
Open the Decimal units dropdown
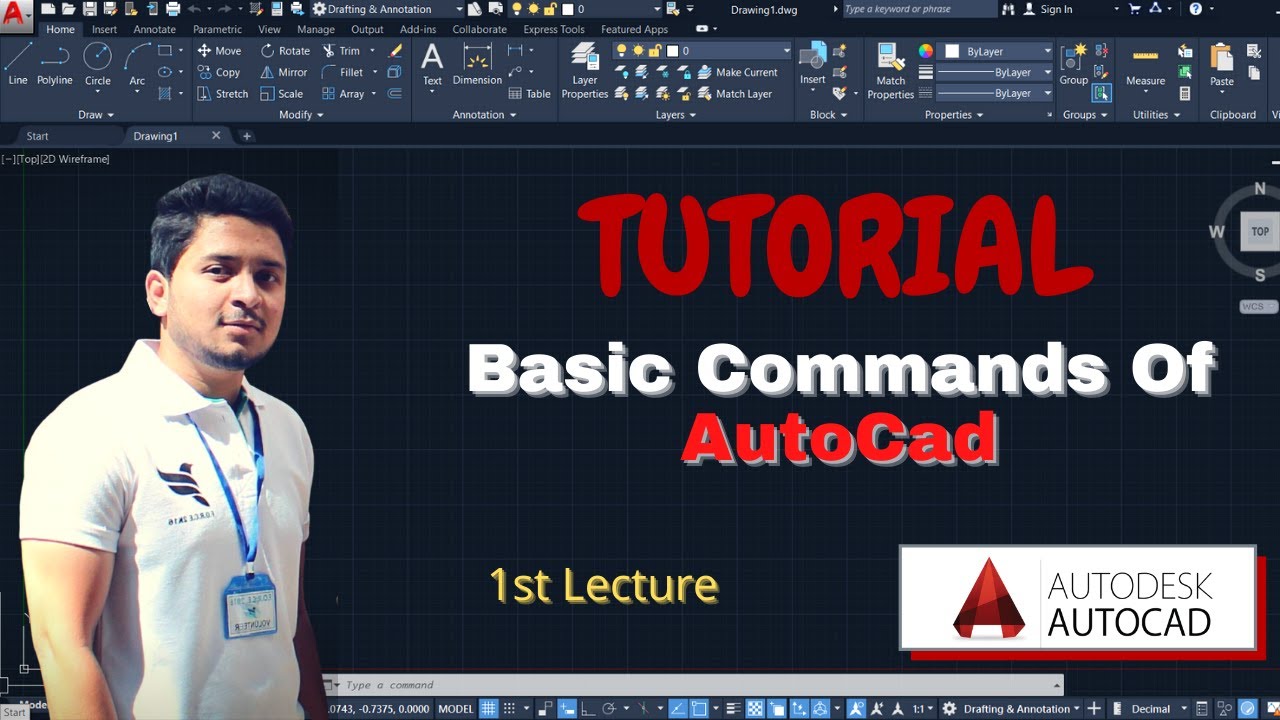pyautogui.click(x=1157, y=709)
